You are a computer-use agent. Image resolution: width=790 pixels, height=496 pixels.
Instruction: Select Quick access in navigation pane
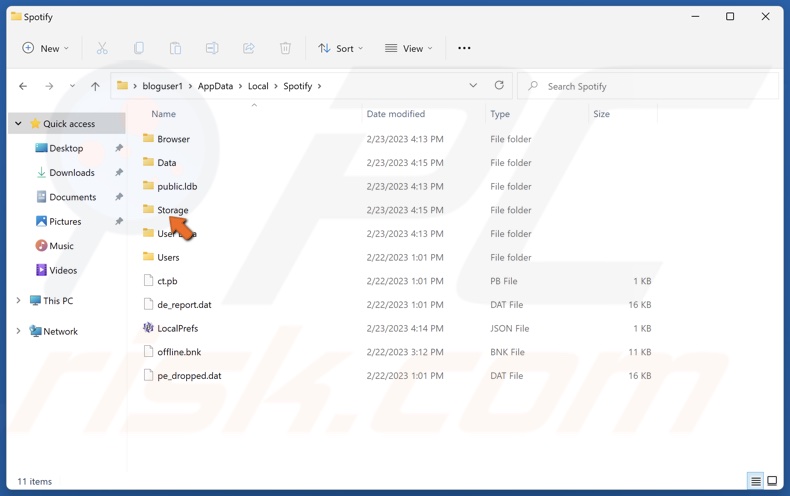(x=69, y=124)
